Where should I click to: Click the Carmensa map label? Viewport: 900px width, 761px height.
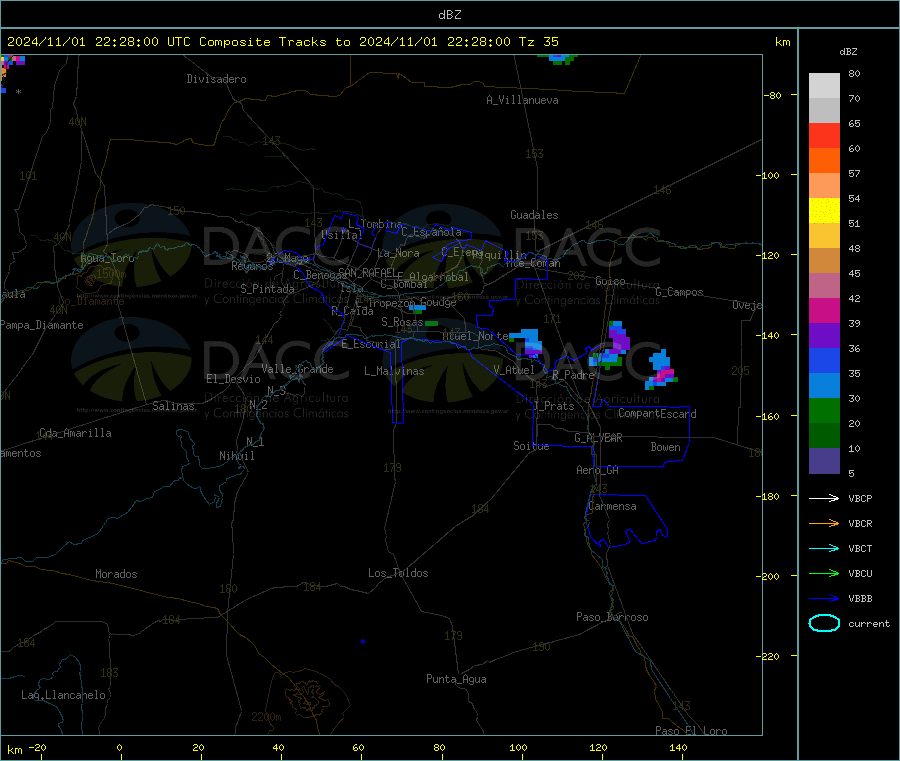612,506
